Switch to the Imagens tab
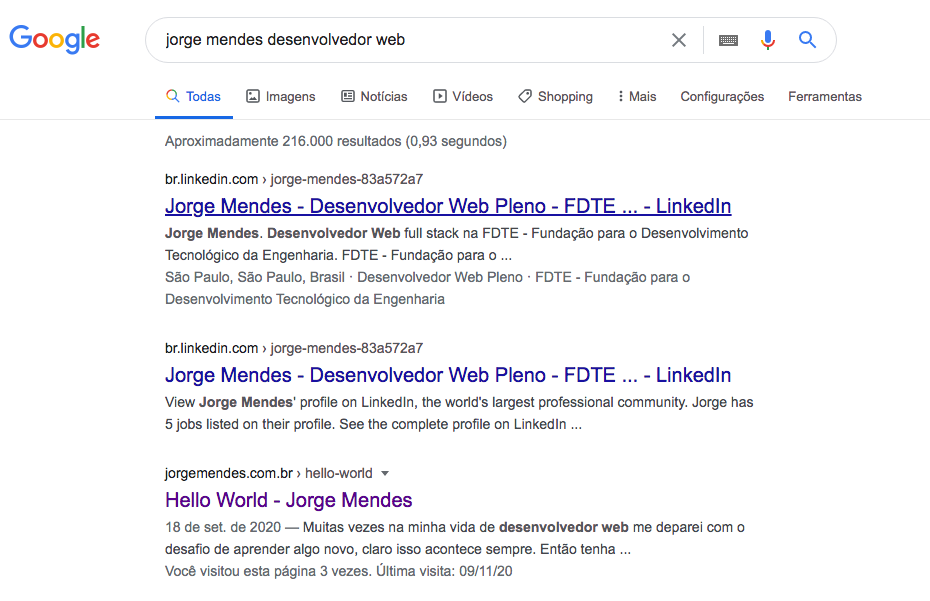The image size is (930, 601). [281, 96]
